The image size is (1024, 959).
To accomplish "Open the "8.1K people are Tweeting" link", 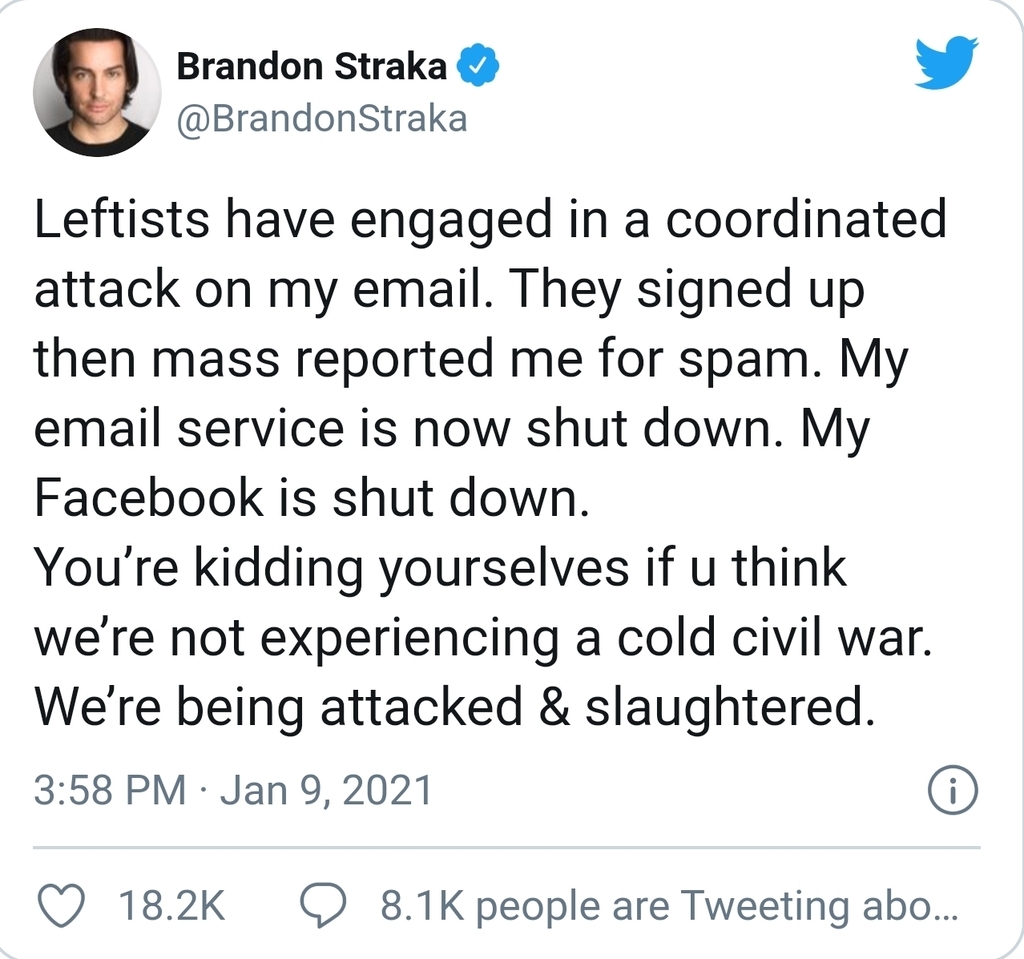I will coord(669,906).
